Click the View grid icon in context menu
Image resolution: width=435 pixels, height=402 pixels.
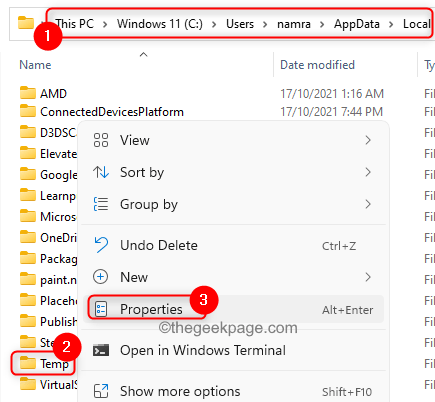pyautogui.click(x=101, y=140)
